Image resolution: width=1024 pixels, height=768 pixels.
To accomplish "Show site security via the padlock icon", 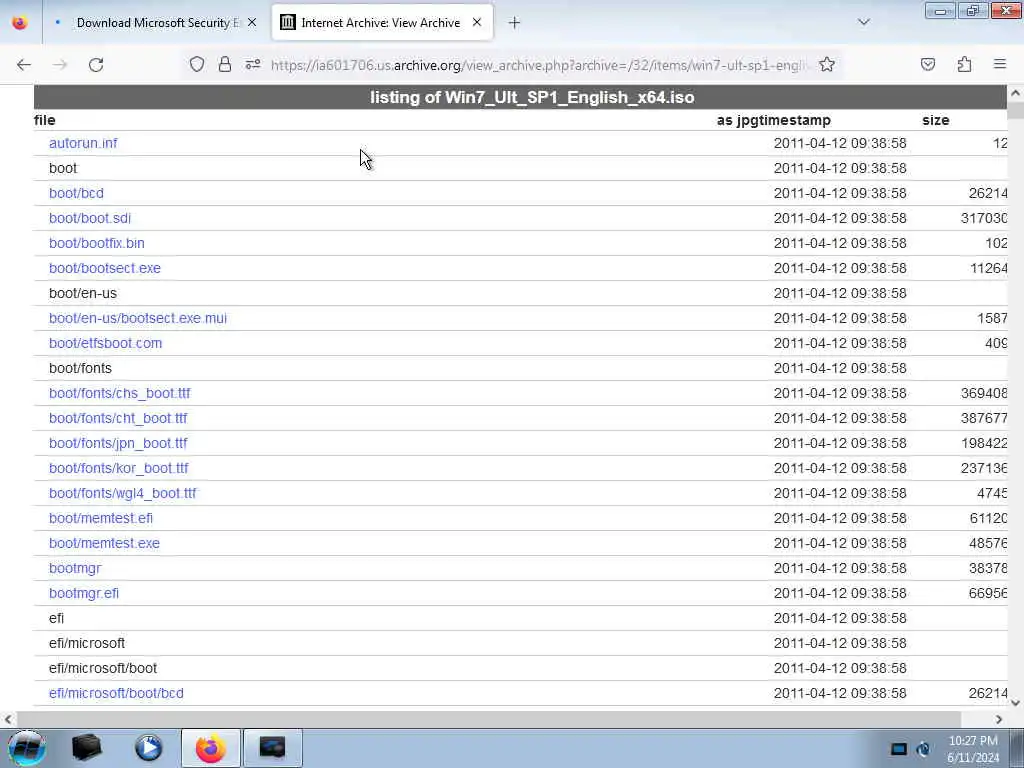I will pyautogui.click(x=225, y=64).
